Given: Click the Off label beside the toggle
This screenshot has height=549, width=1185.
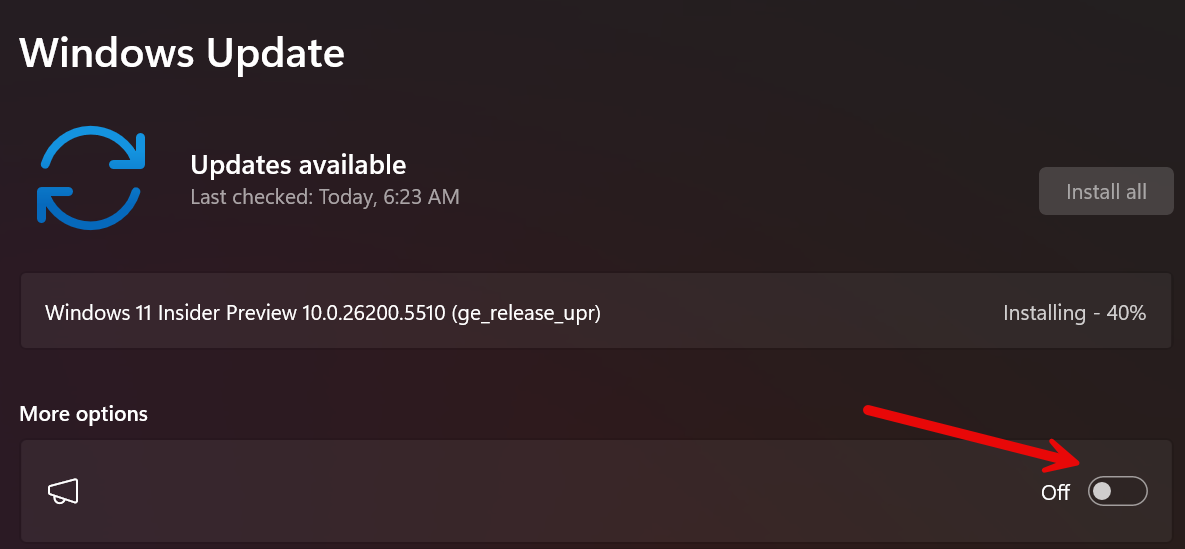Looking at the screenshot, I should pos(1055,492).
